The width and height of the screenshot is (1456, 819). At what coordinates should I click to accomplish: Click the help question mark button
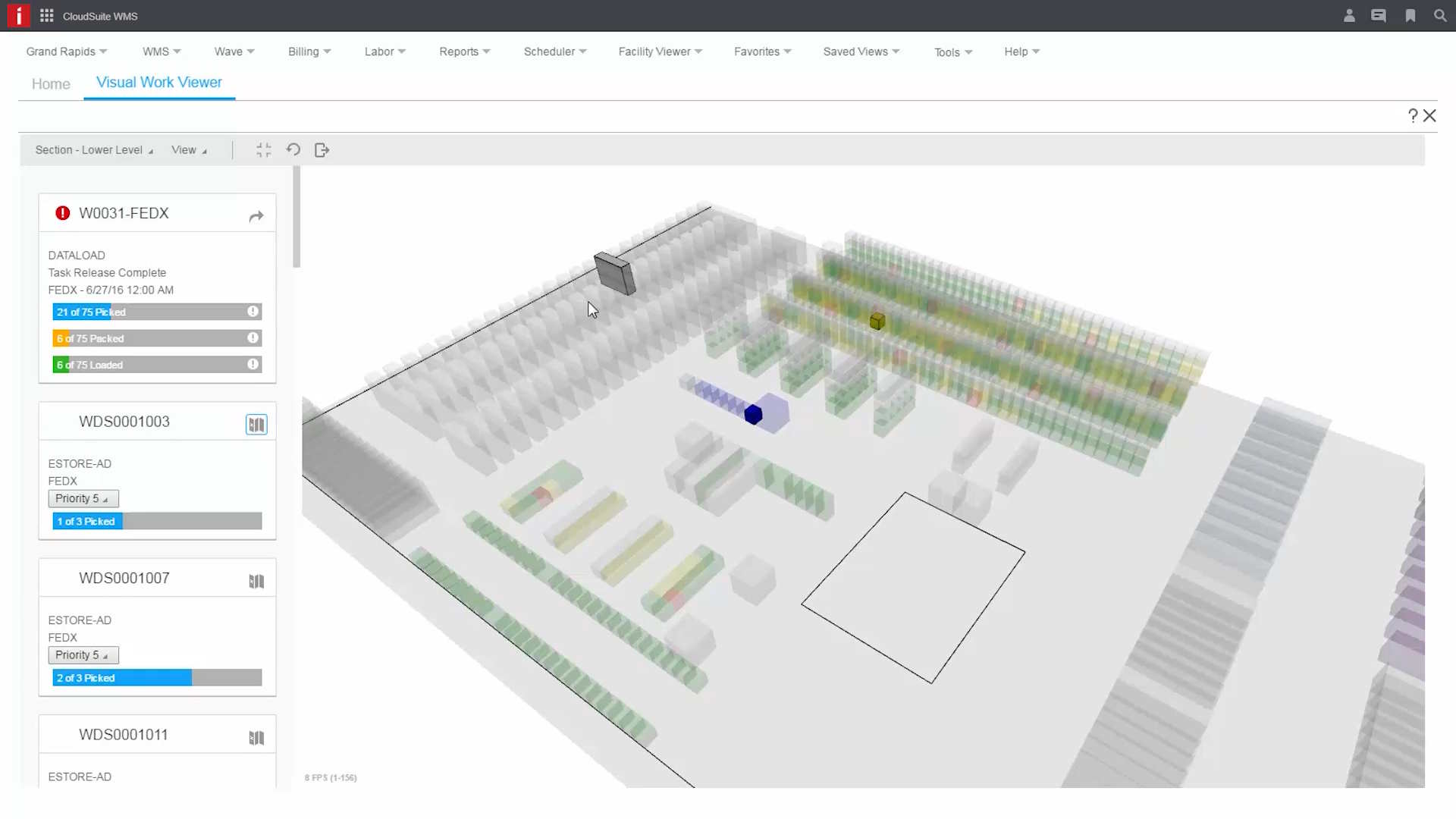(1412, 115)
